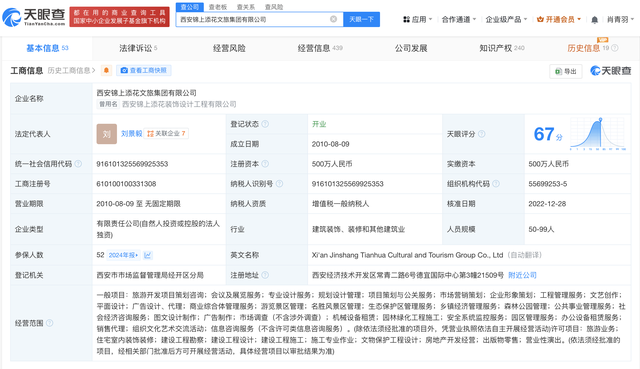The width and height of the screenshot is (640, 369).
Task: Click help icon next to 注册地址
Action: tap(265, 275)
